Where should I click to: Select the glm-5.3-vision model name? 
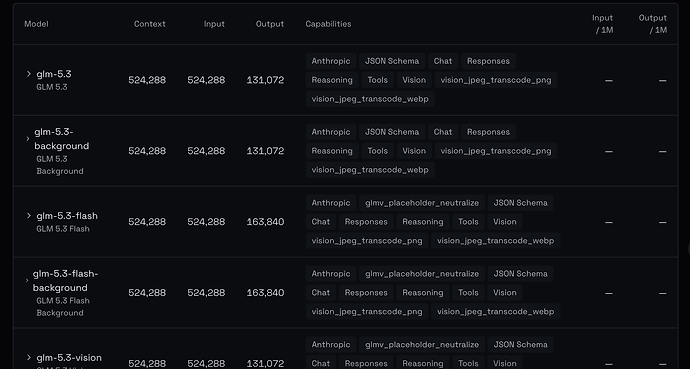69,358
